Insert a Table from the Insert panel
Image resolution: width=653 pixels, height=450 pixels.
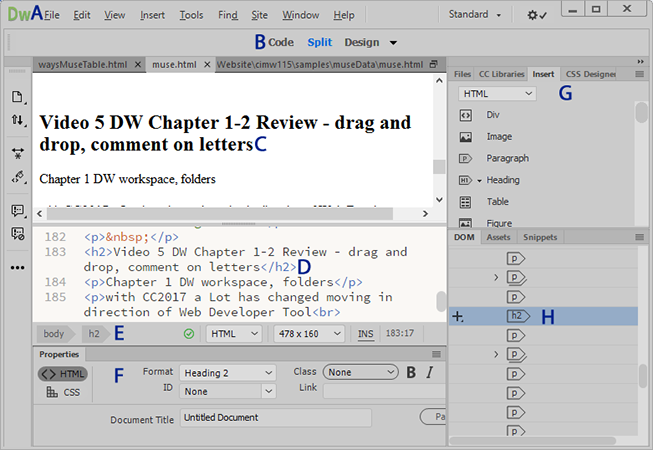(497, 201)
